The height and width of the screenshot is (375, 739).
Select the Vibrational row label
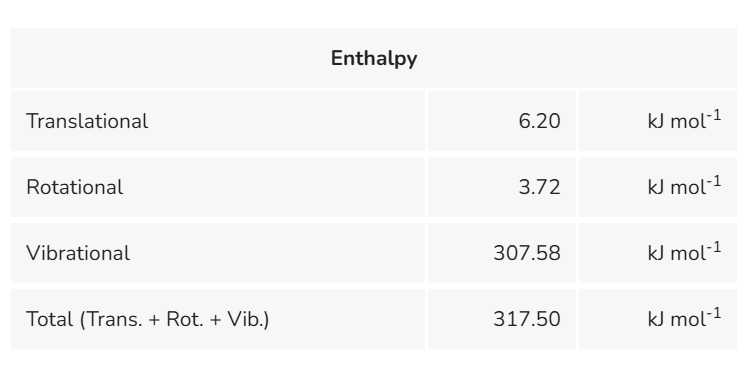[x=78, y=253]
